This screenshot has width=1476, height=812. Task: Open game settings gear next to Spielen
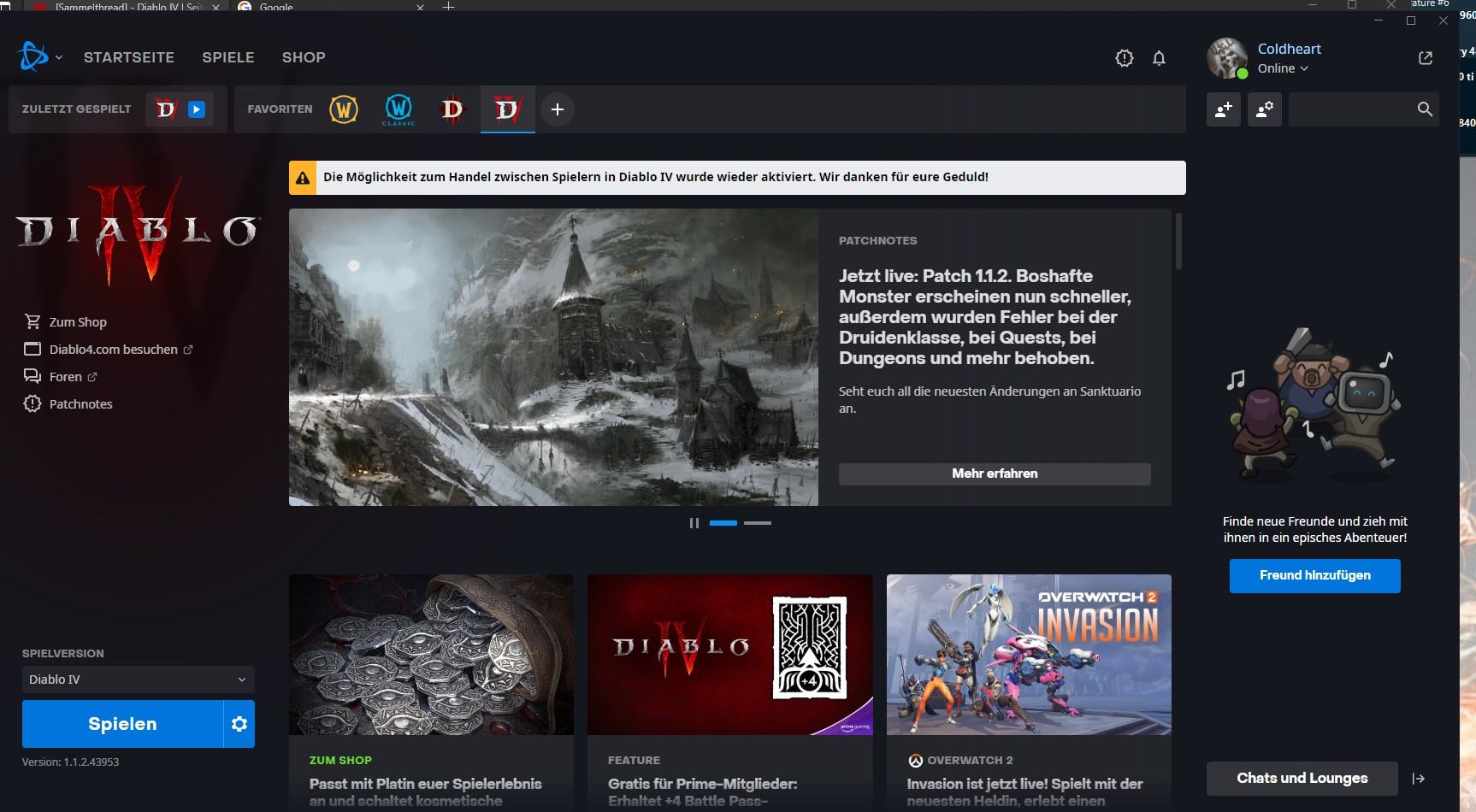(239, 724)
